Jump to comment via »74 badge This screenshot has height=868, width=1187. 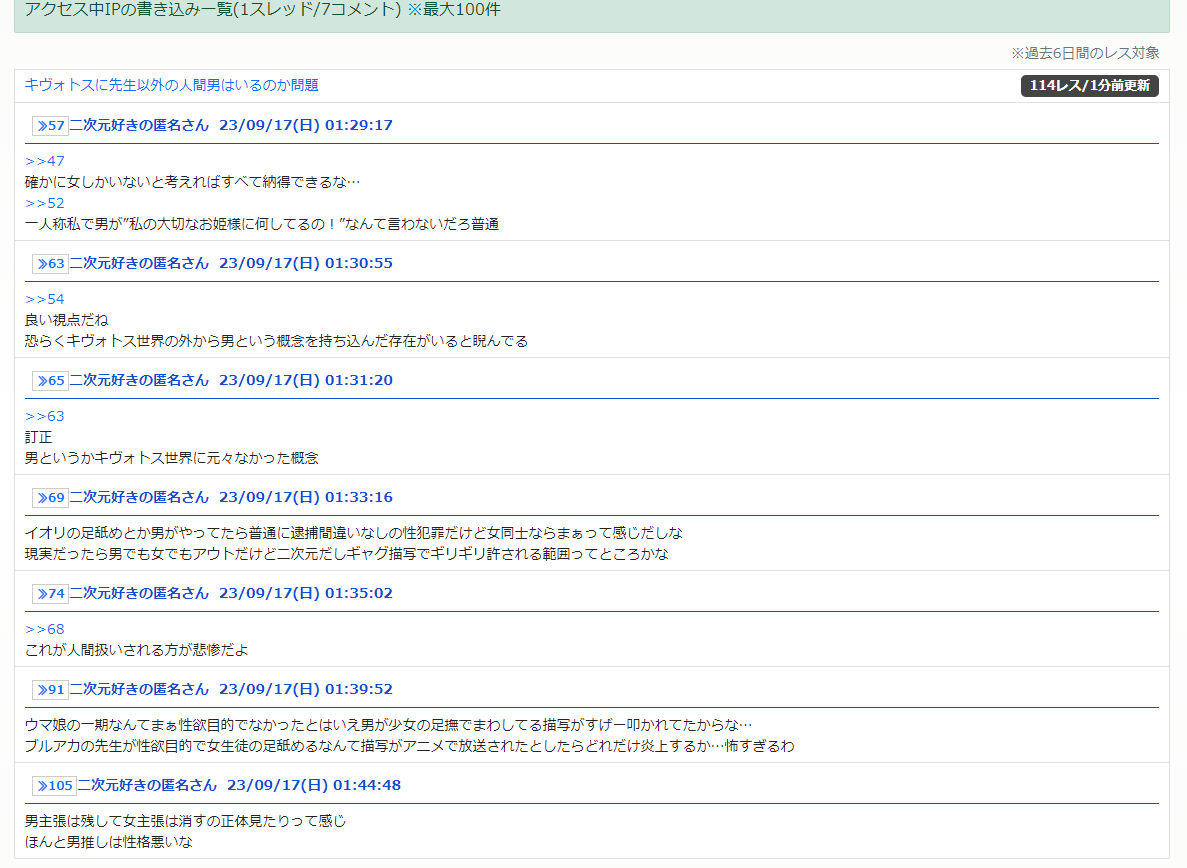[50, 594]
